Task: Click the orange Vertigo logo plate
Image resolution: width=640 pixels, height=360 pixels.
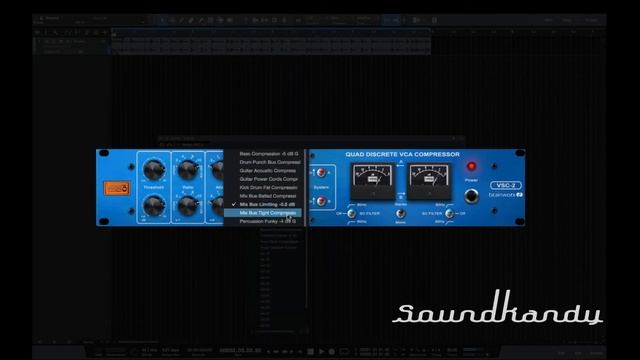Action: click(117, 189)
